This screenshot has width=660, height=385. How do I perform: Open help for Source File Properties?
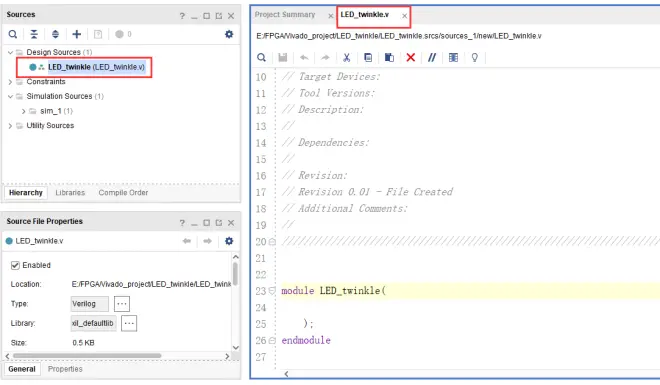tap(182, 223)
